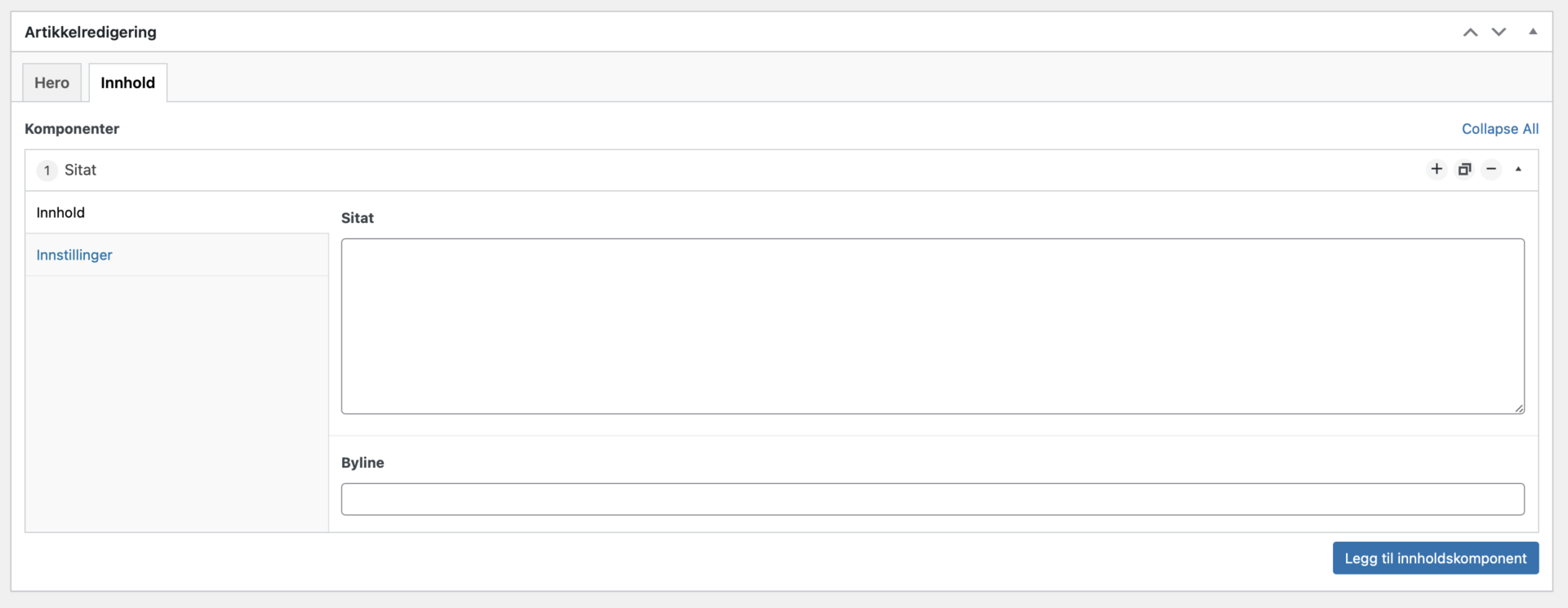Select the top Innhold tab

pos(127,82)
